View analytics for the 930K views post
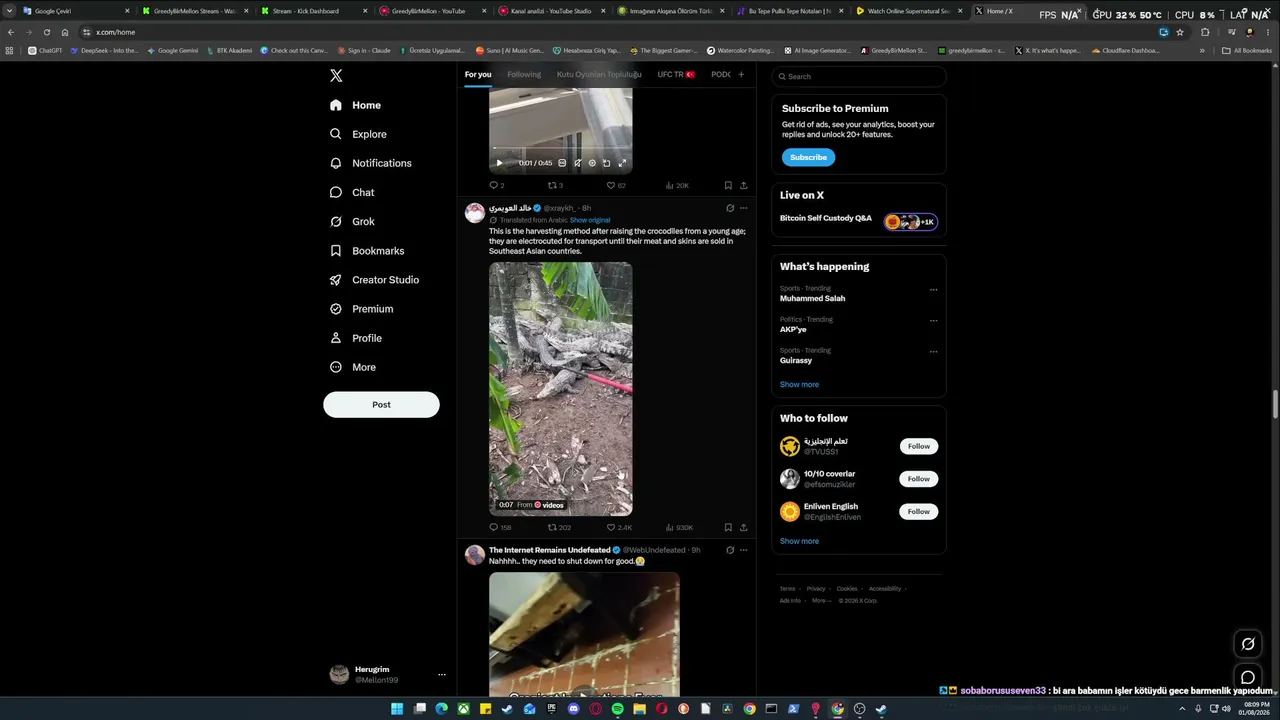This screenshot has width=1280, height=720. tap(679, 527)
